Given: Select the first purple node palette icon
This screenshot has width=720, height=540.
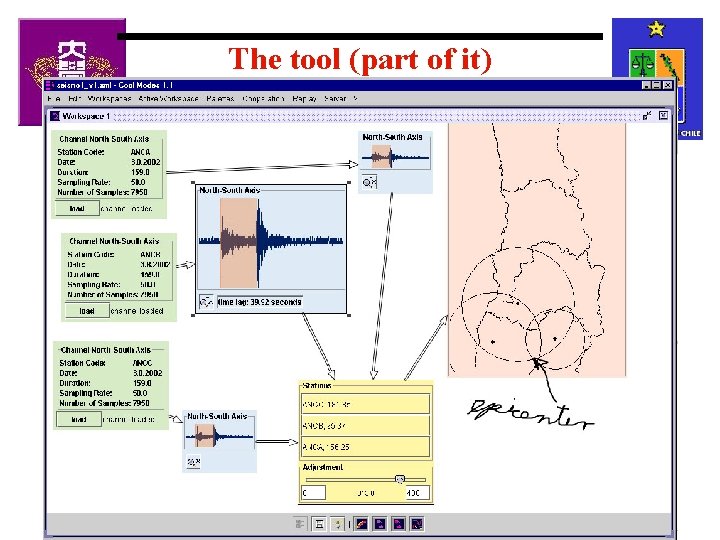Looking at the screenshot, I should click(x=380, y=523).
